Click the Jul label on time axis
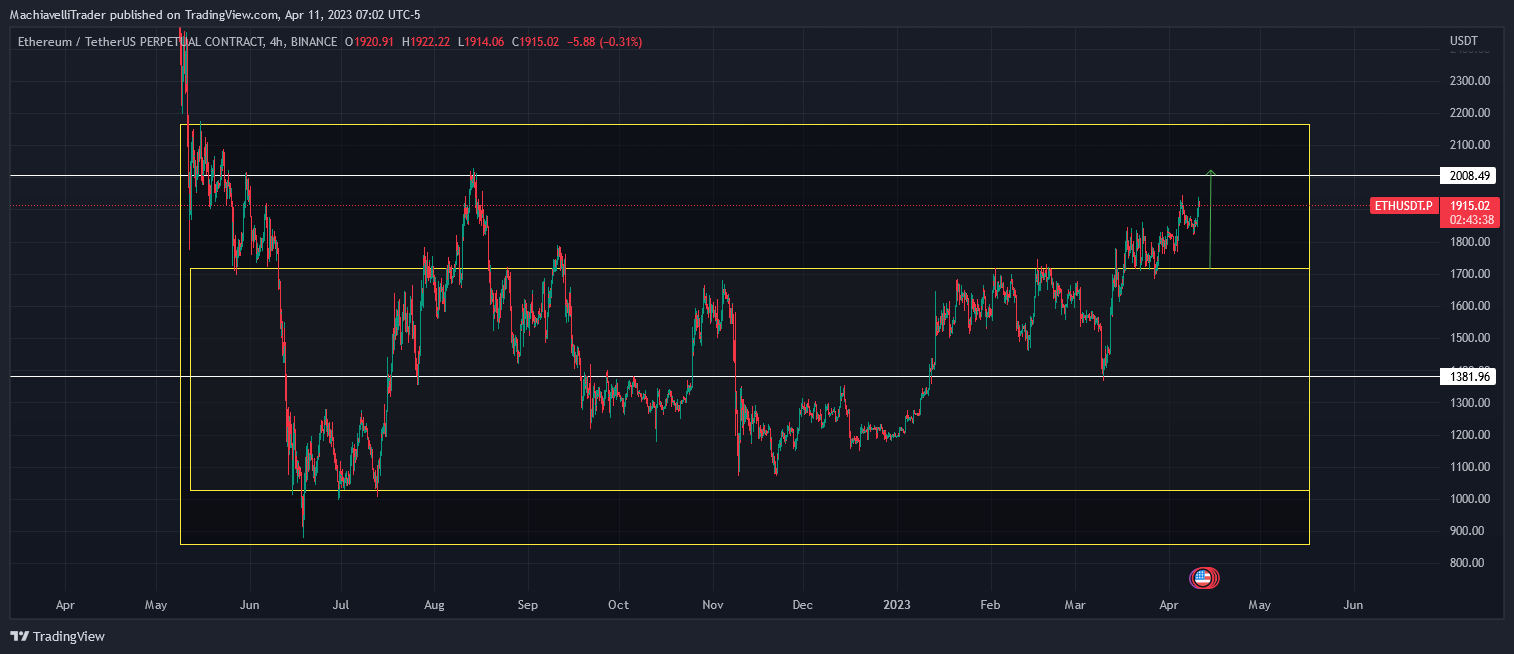This screenshot has width=1514, height=654. (340, 605)
